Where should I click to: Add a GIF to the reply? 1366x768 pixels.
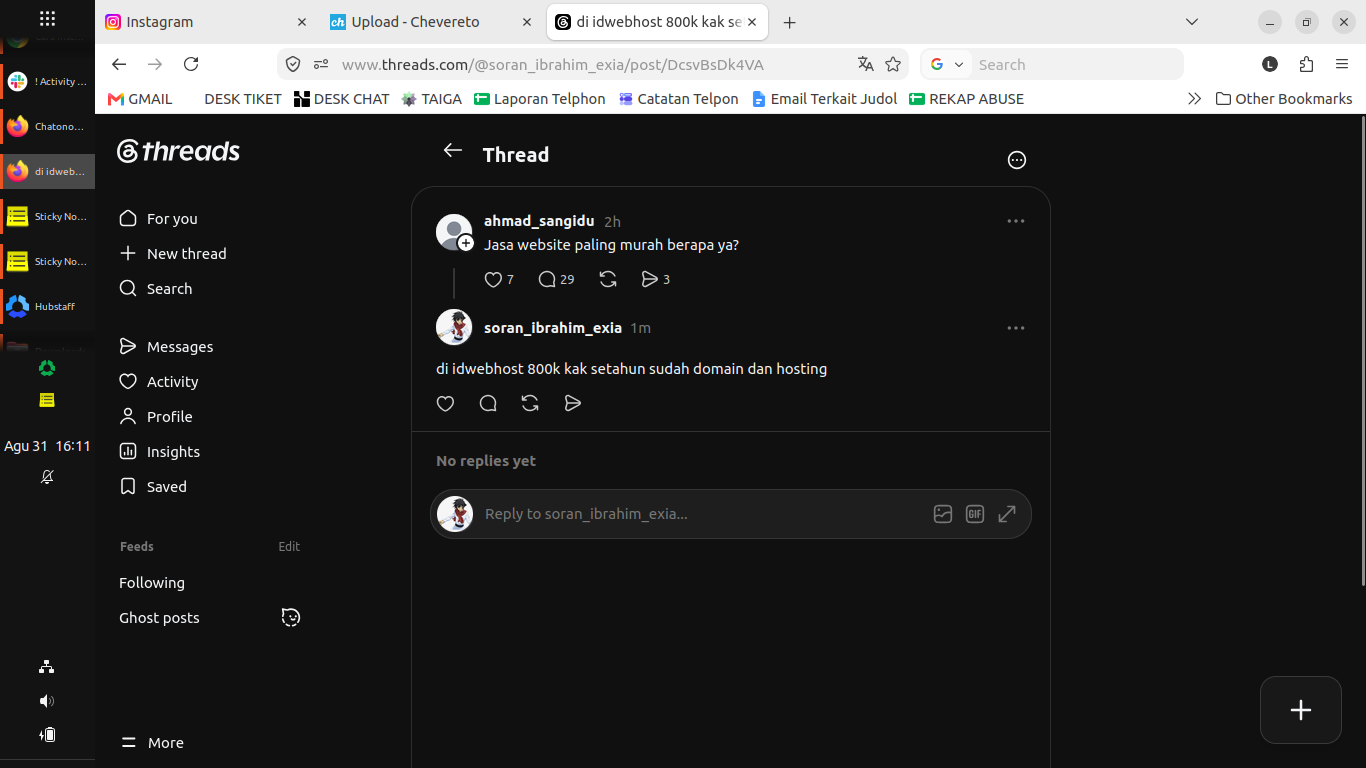[975, 514]
